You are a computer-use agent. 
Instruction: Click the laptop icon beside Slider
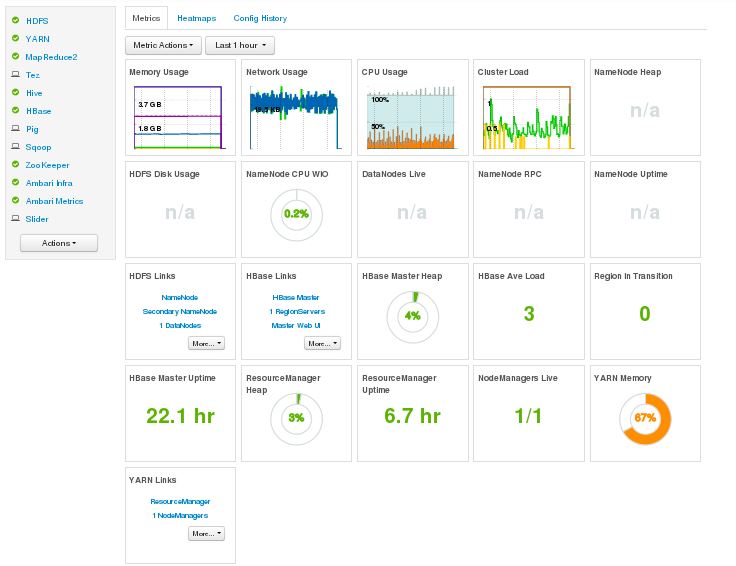(x=15, y=219)
